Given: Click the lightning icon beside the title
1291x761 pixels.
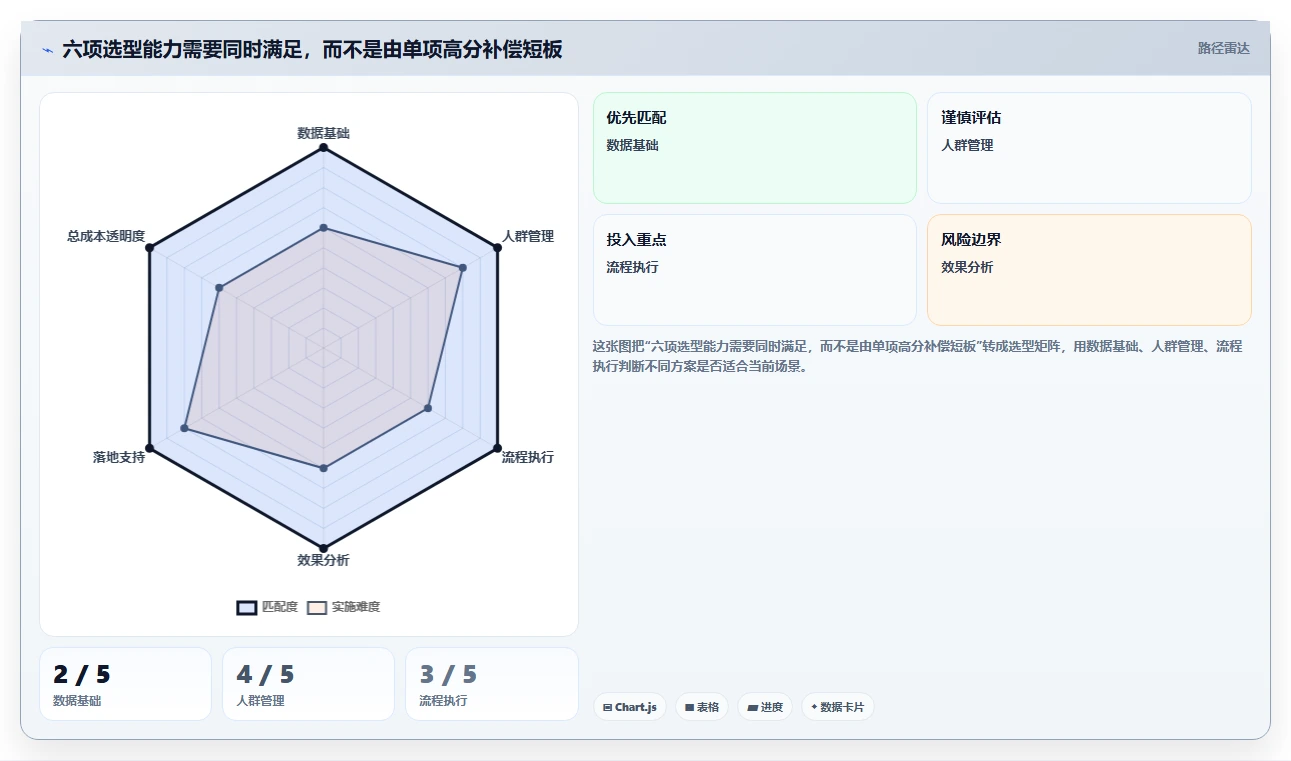Looking at the screenshot, I should 47,50.
